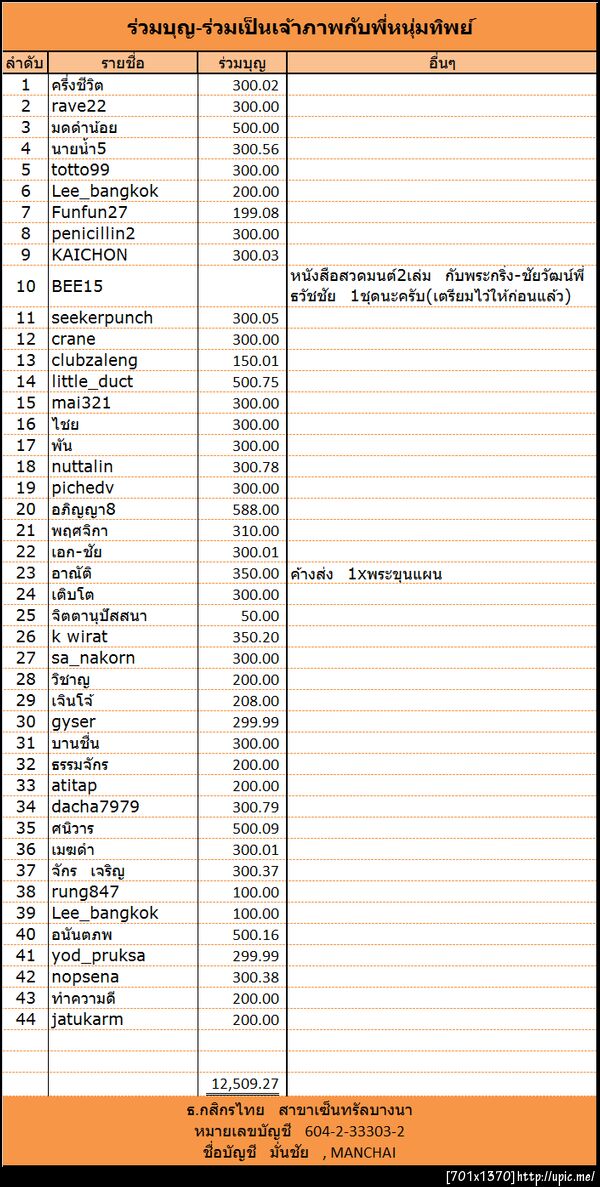
Task: Select the 'ร่วมบุญ' column header
Action: click(241, 63)
